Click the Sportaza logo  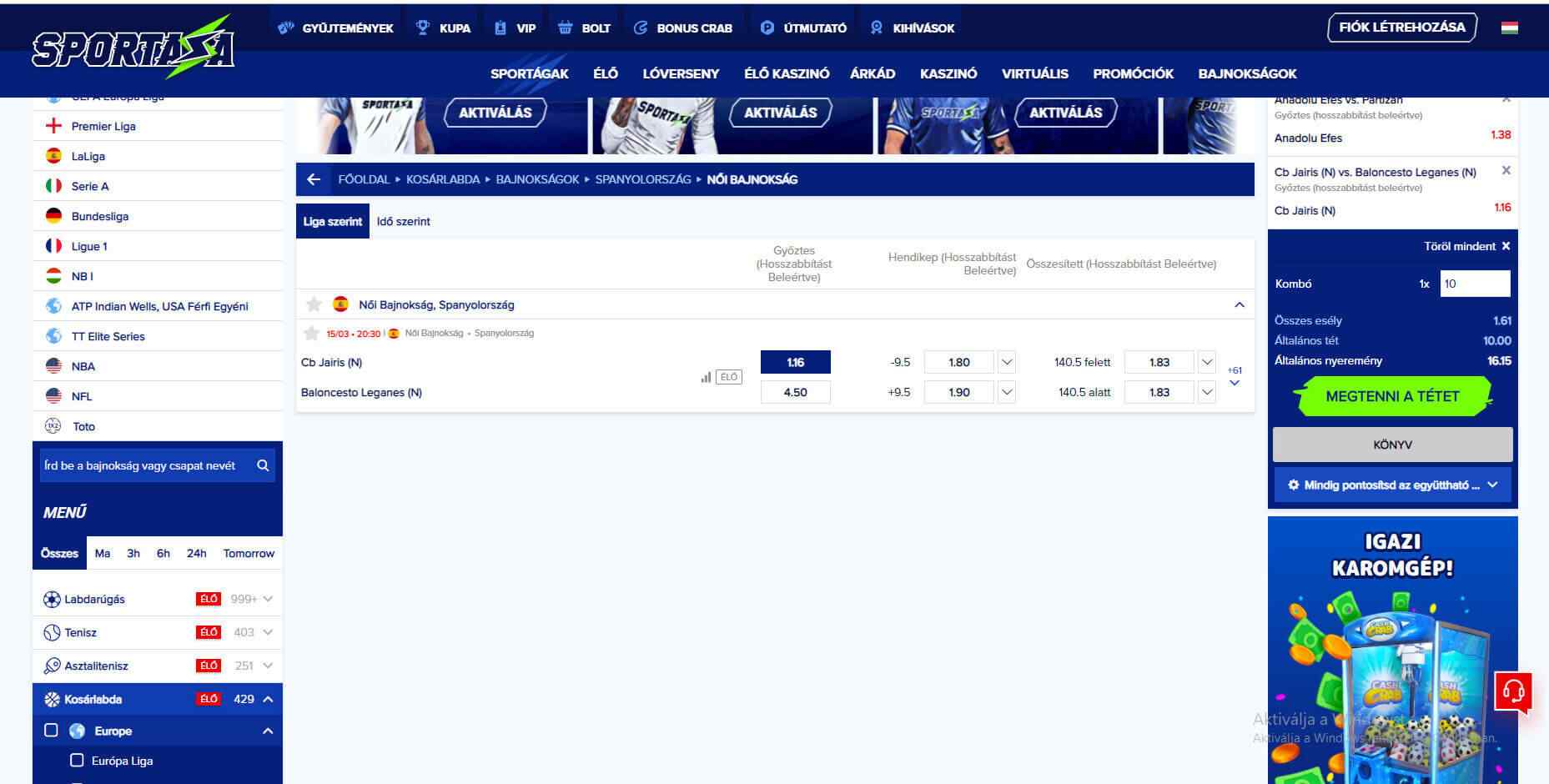point(133,48)
